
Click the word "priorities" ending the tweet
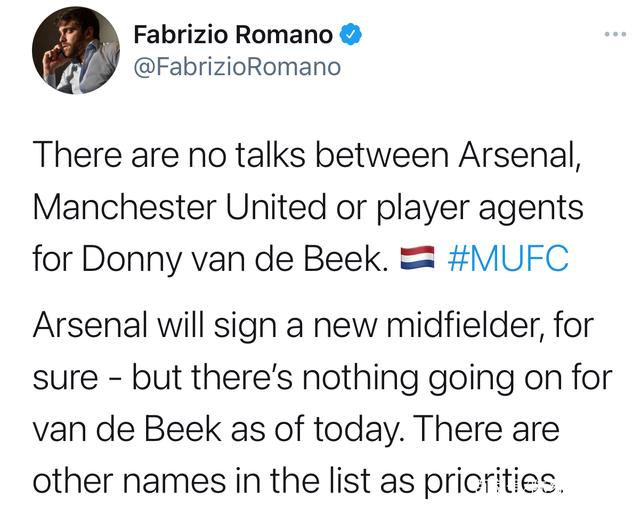[494, 481]
